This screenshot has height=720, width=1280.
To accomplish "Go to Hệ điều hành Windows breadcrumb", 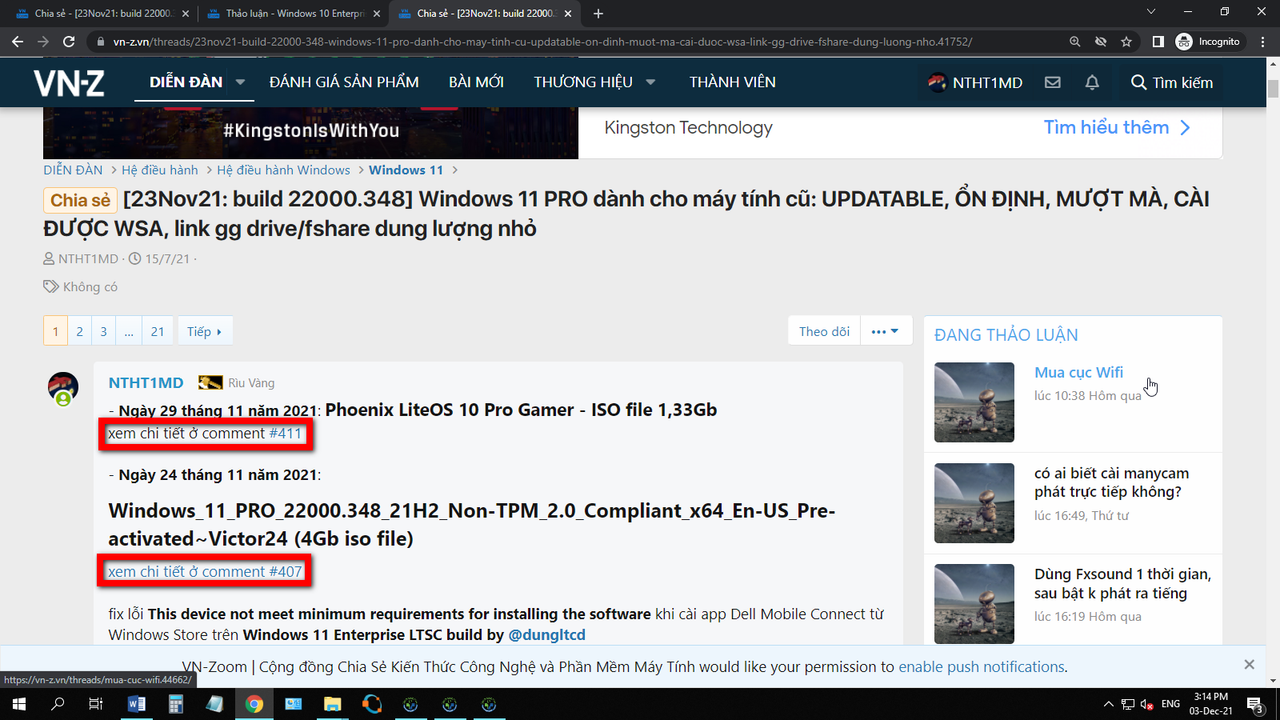I will (284, 170).
